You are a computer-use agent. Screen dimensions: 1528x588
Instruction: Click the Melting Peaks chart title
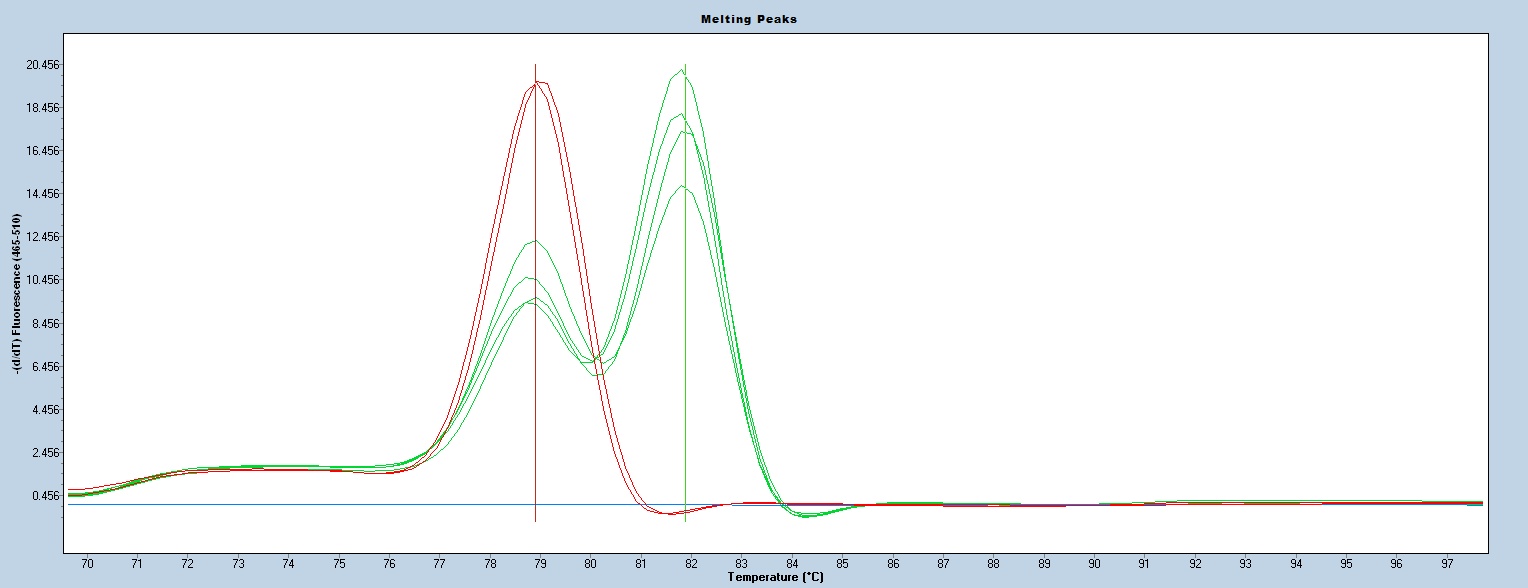coord(763,19)
